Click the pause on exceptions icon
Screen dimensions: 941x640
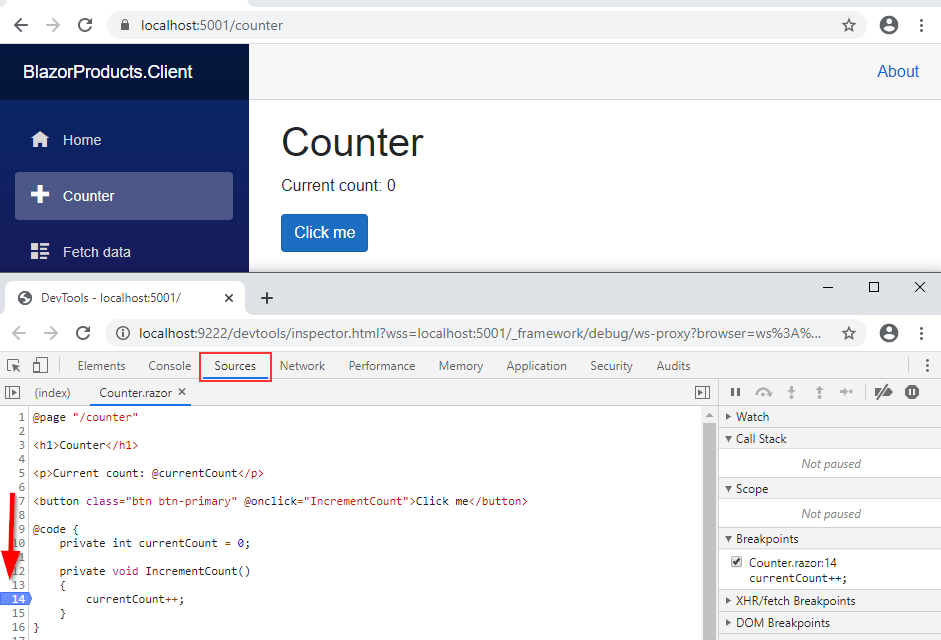(912, 393)
